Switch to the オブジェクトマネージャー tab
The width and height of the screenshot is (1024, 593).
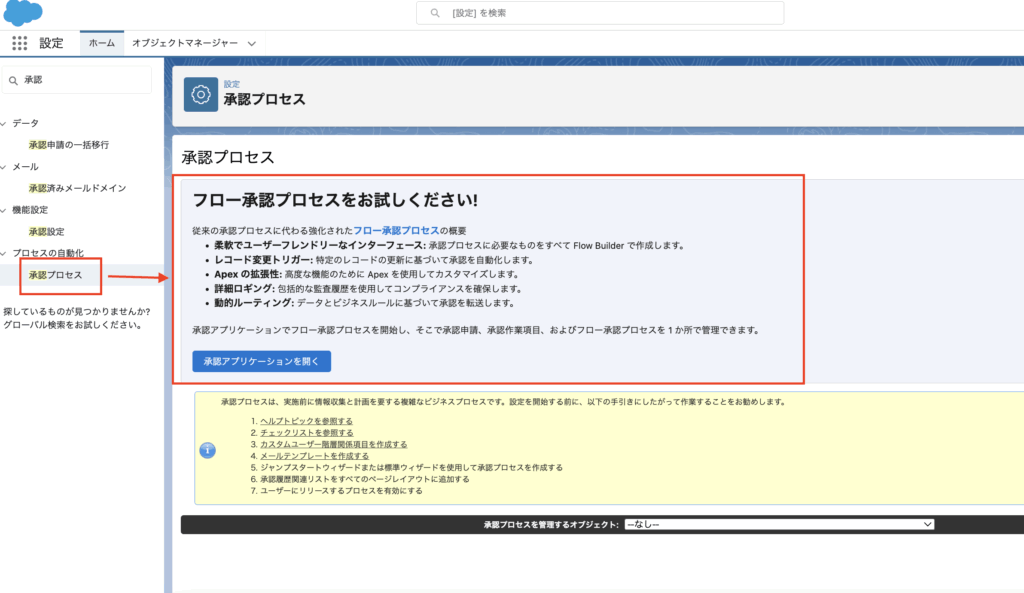pos(184,44)
